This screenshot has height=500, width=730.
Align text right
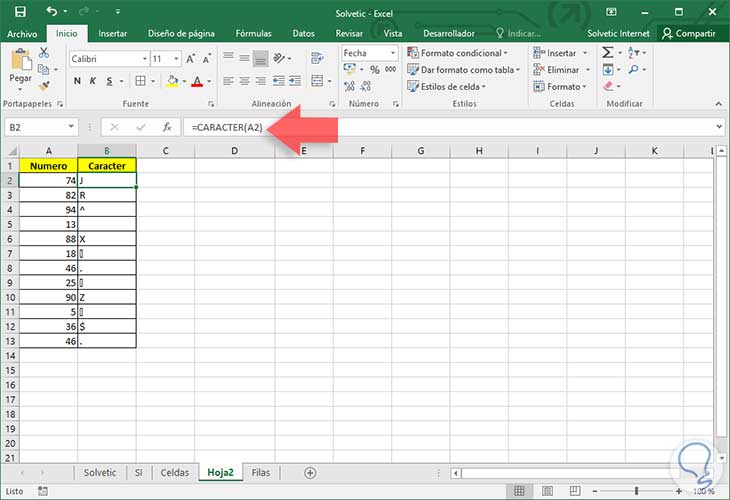tap(261, 81)
